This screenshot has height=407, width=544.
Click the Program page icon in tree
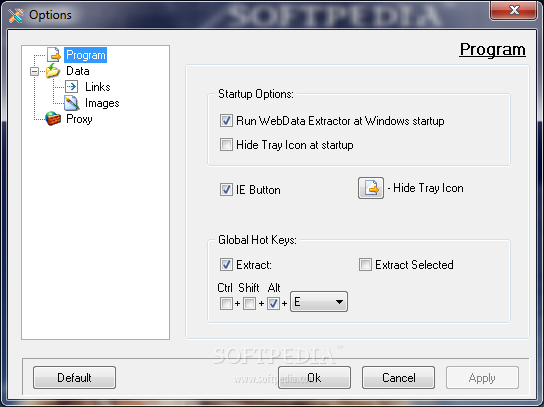click(x=54, y=54)
